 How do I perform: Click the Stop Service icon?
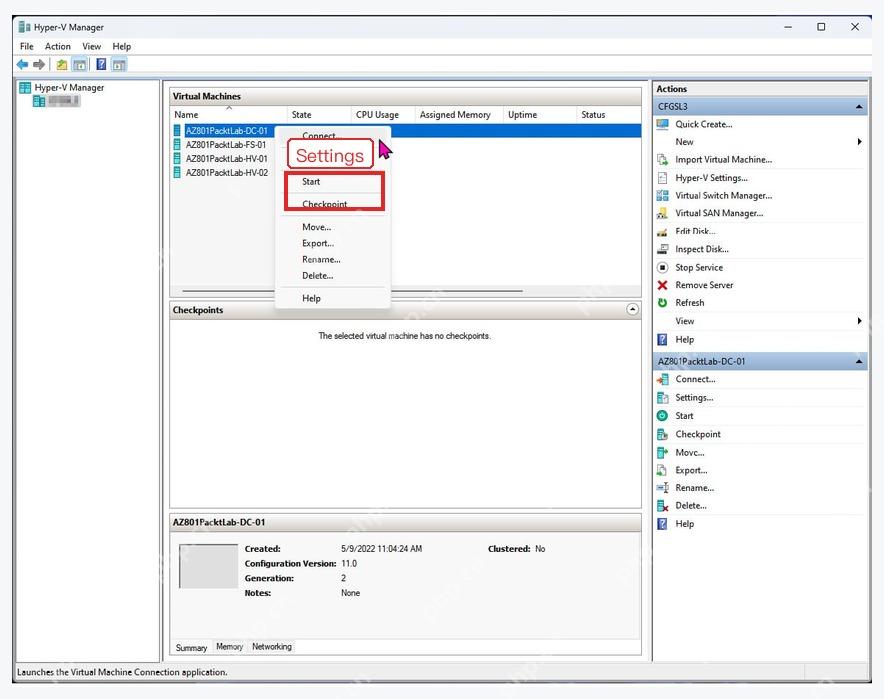point(663,268)
